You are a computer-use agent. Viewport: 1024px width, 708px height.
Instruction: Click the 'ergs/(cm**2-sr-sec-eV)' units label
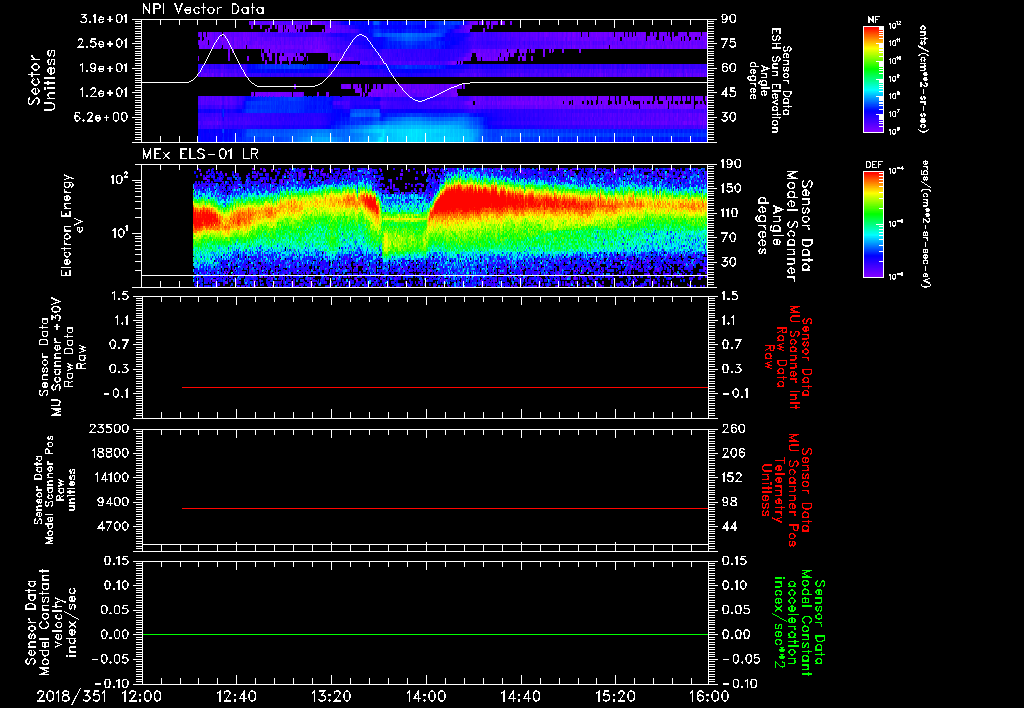coord(926,224)
